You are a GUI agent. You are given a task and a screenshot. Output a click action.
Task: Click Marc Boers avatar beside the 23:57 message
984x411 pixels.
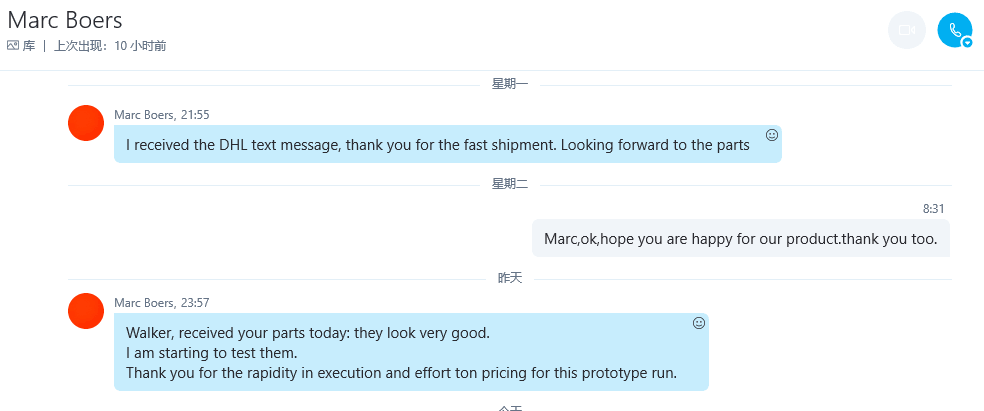[86, 311]
